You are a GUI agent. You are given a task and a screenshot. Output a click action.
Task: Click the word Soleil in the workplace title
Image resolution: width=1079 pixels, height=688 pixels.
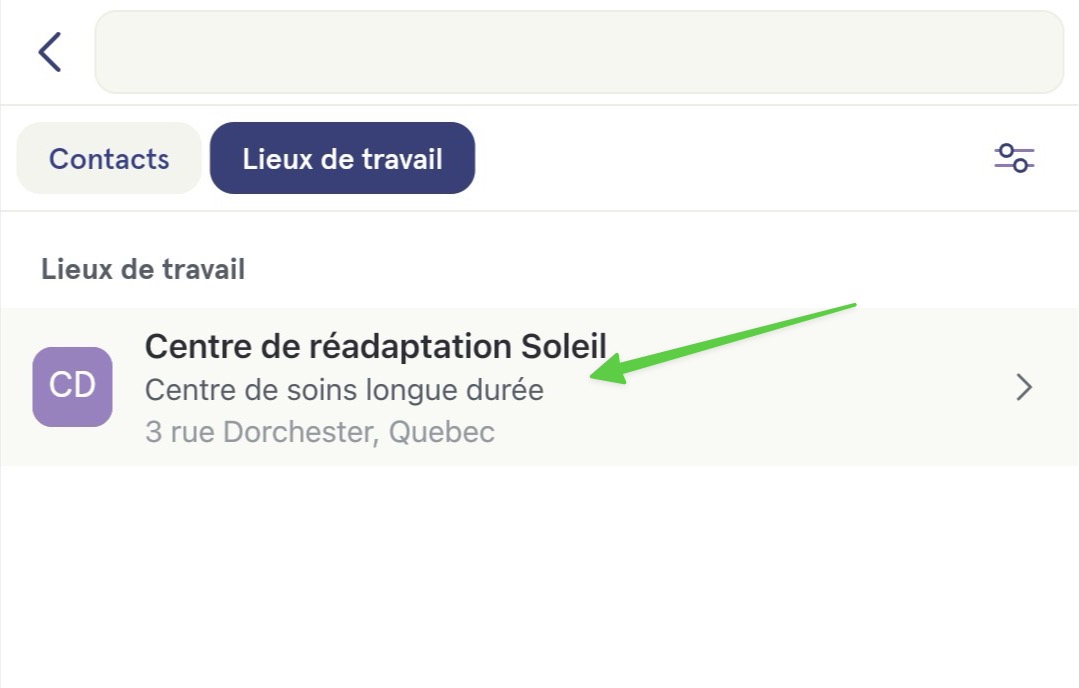[x=564, y=346]
